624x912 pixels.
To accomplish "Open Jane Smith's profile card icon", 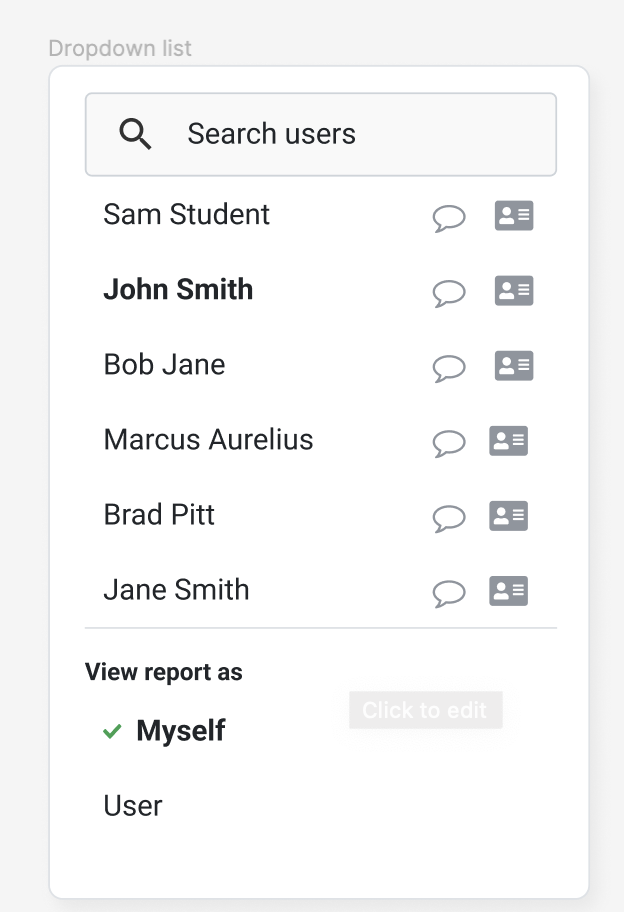I will (x=509, y=591).
